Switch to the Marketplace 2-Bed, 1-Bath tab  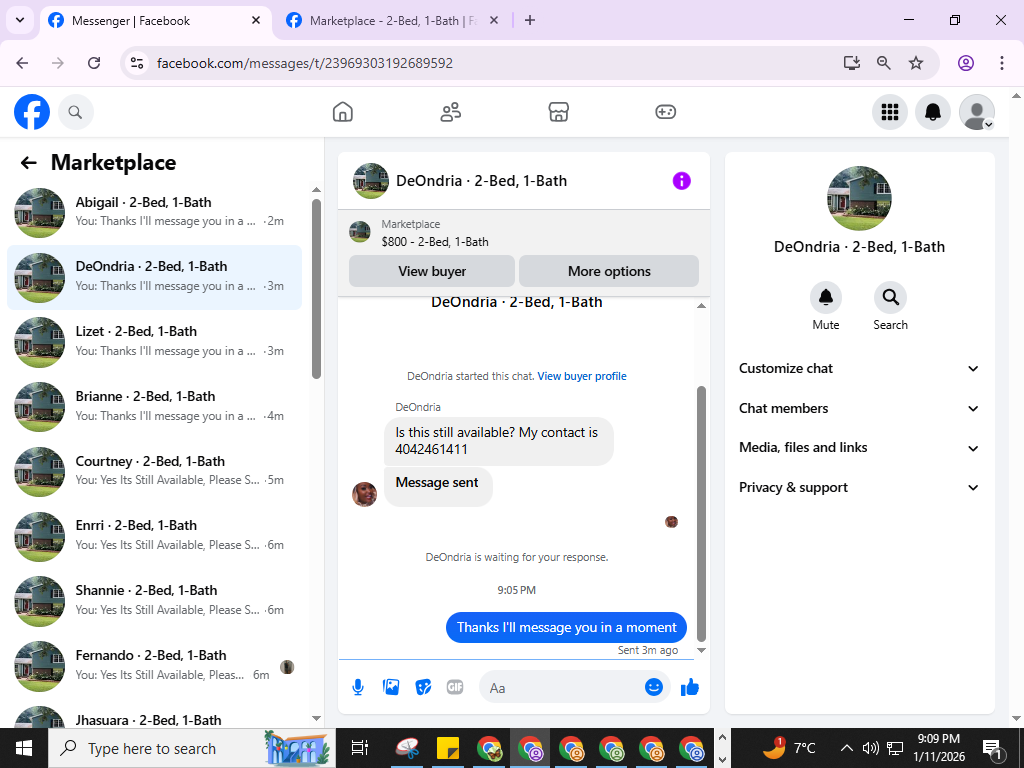[392, 21]
